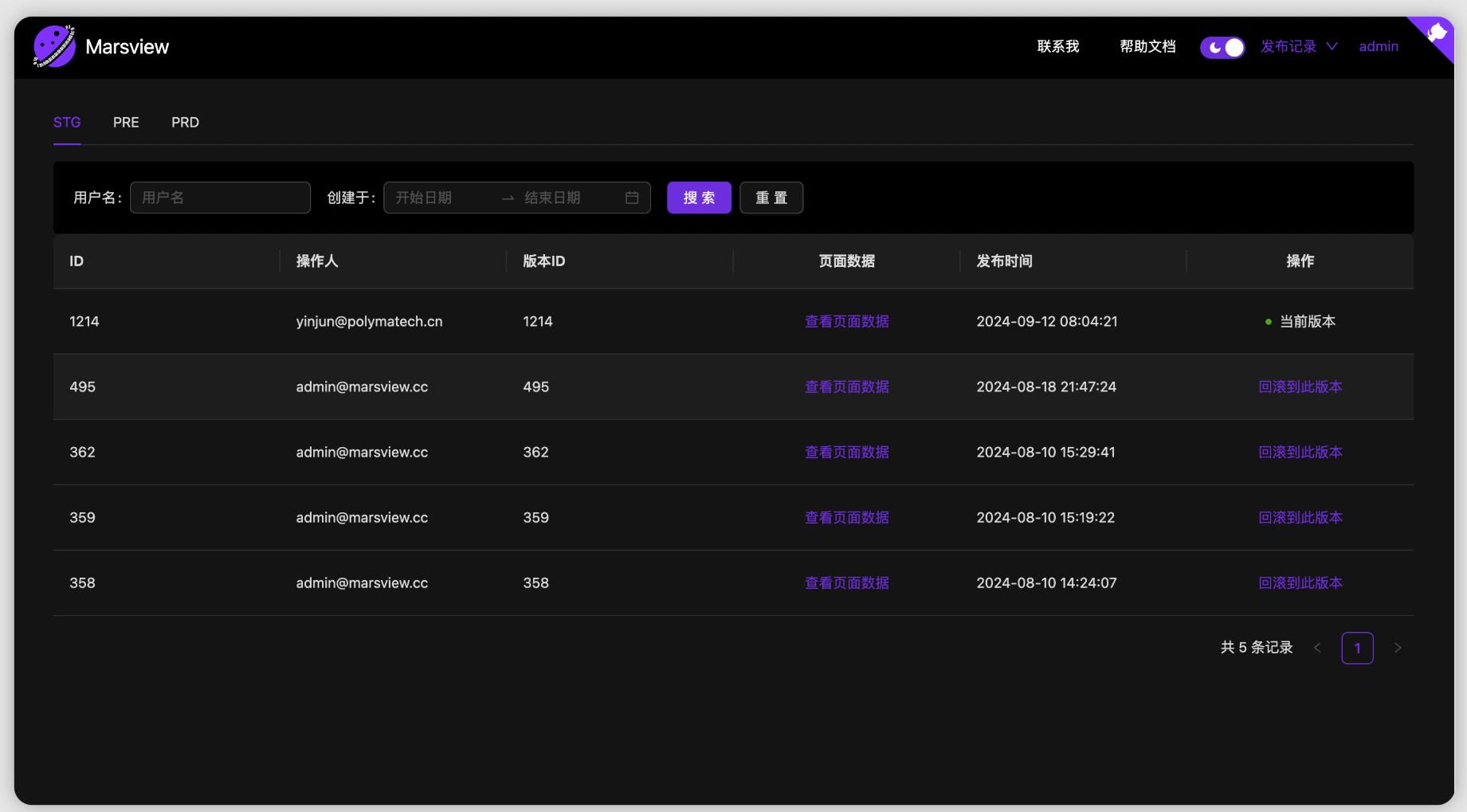Go to next page arrow
The image size is (1467, 812).
[1397, 648]
